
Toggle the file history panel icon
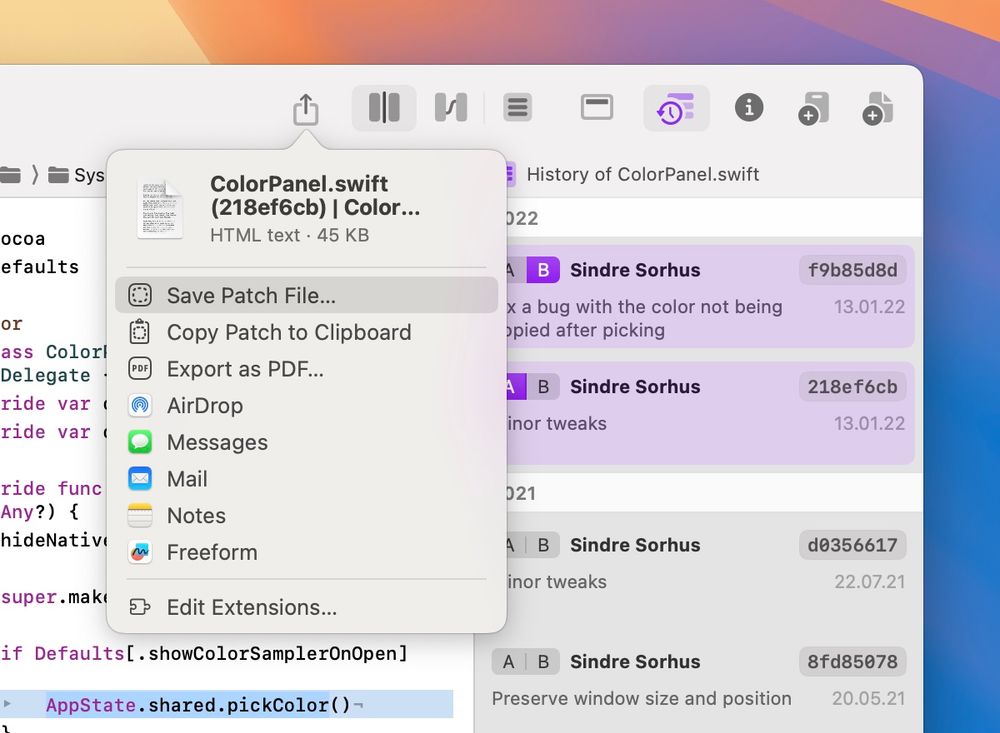(x=676, y=108)
